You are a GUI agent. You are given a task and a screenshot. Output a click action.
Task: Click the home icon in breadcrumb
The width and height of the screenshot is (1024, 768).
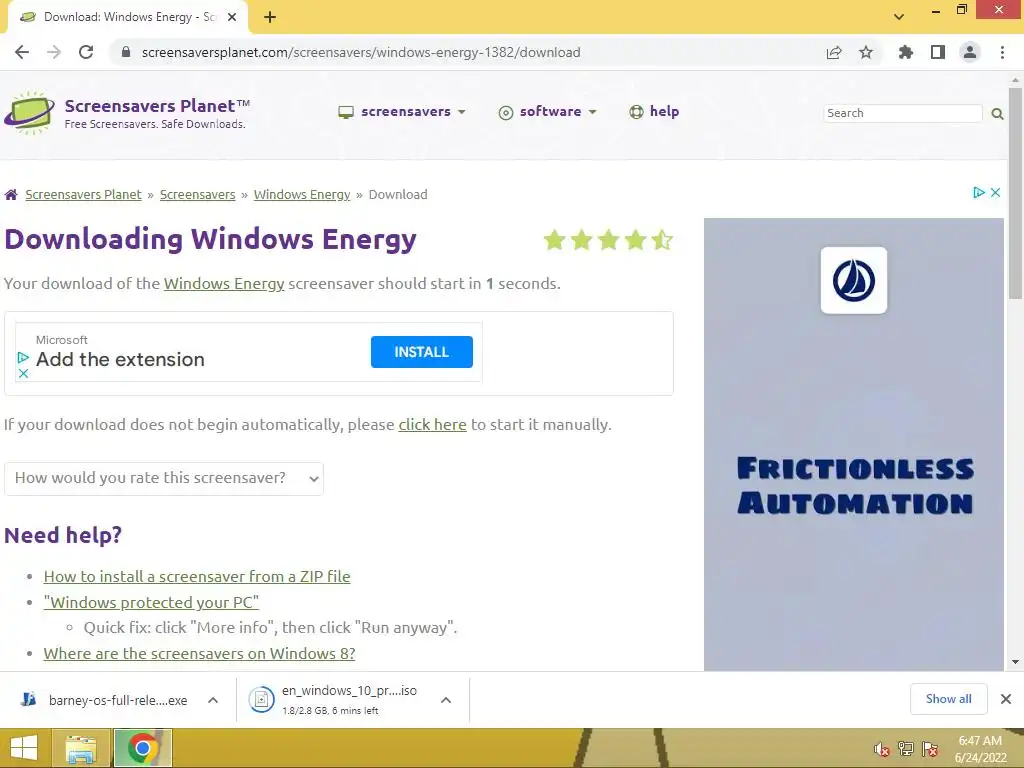(x=11, y=195)
